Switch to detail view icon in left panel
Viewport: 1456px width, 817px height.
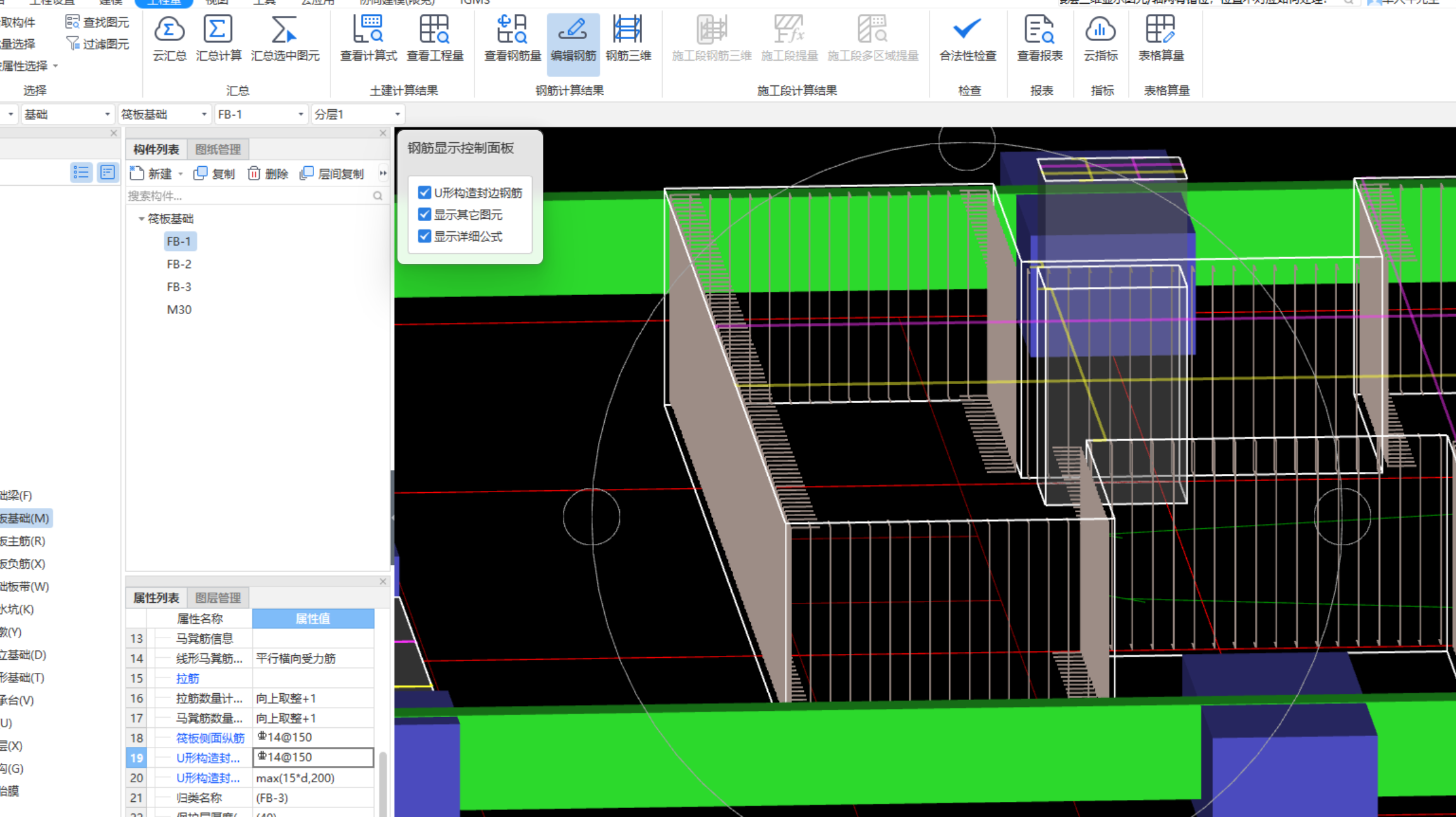(x=107, y=172)
